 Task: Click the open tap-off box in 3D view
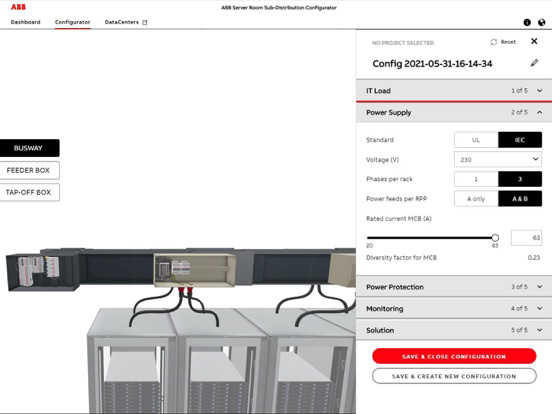pyautogui.click(x=195, y=270)
